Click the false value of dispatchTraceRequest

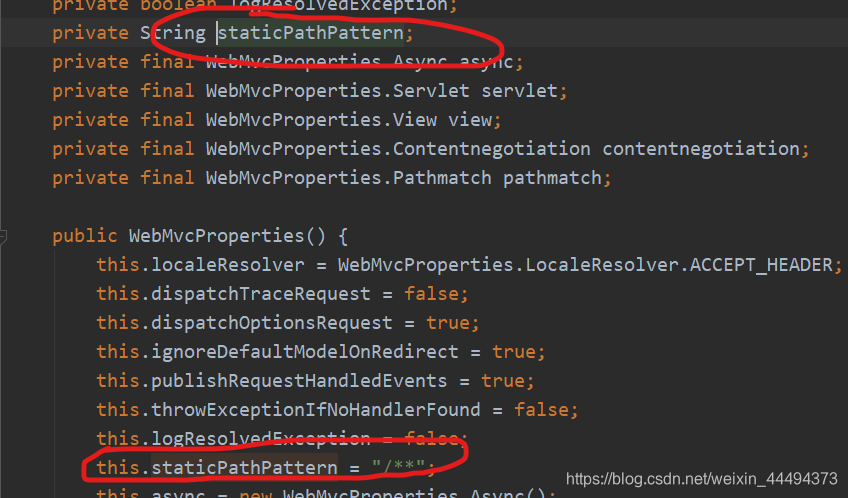431,294
